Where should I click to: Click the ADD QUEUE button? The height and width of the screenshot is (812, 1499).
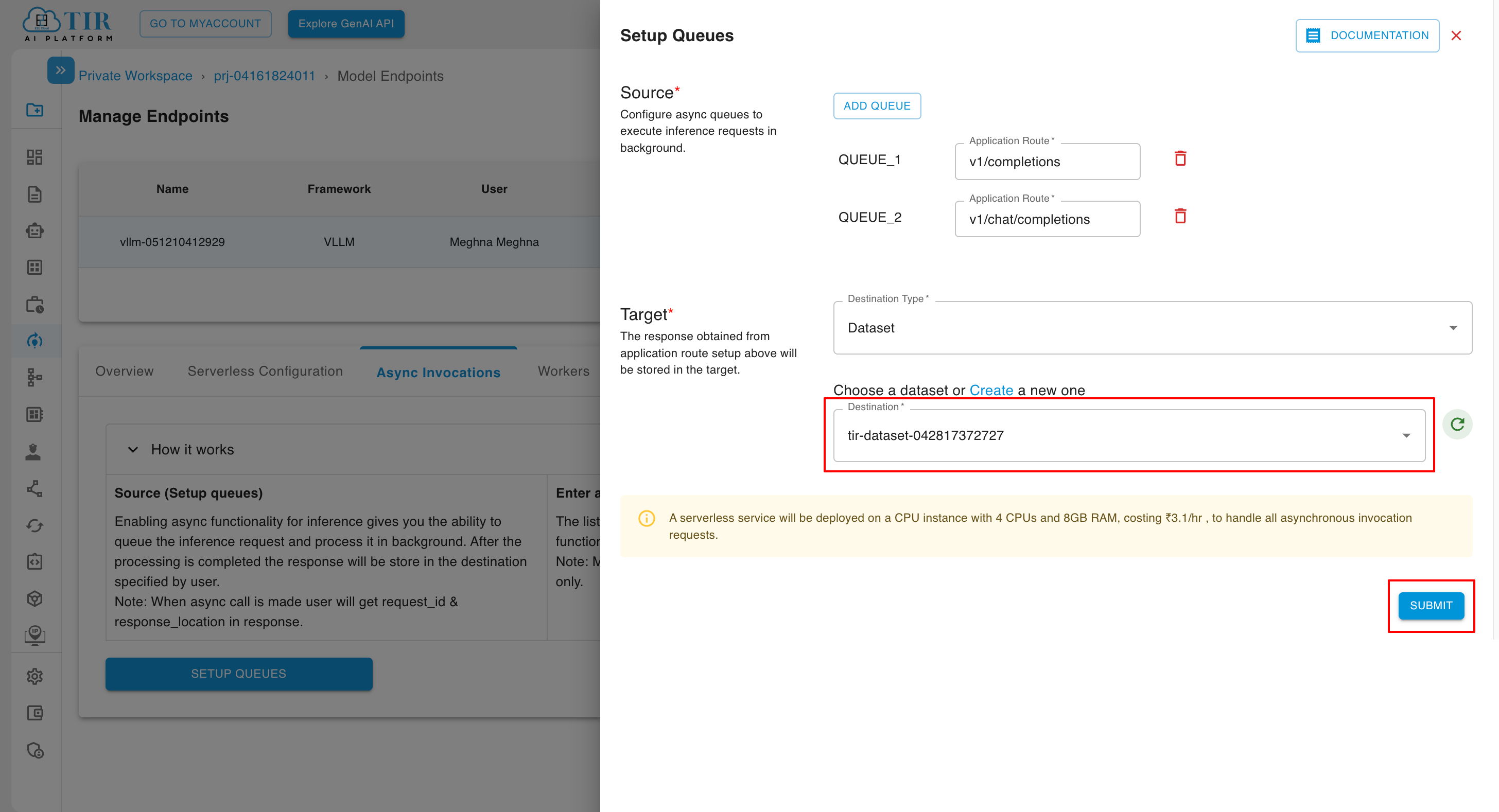pos(877,106)
